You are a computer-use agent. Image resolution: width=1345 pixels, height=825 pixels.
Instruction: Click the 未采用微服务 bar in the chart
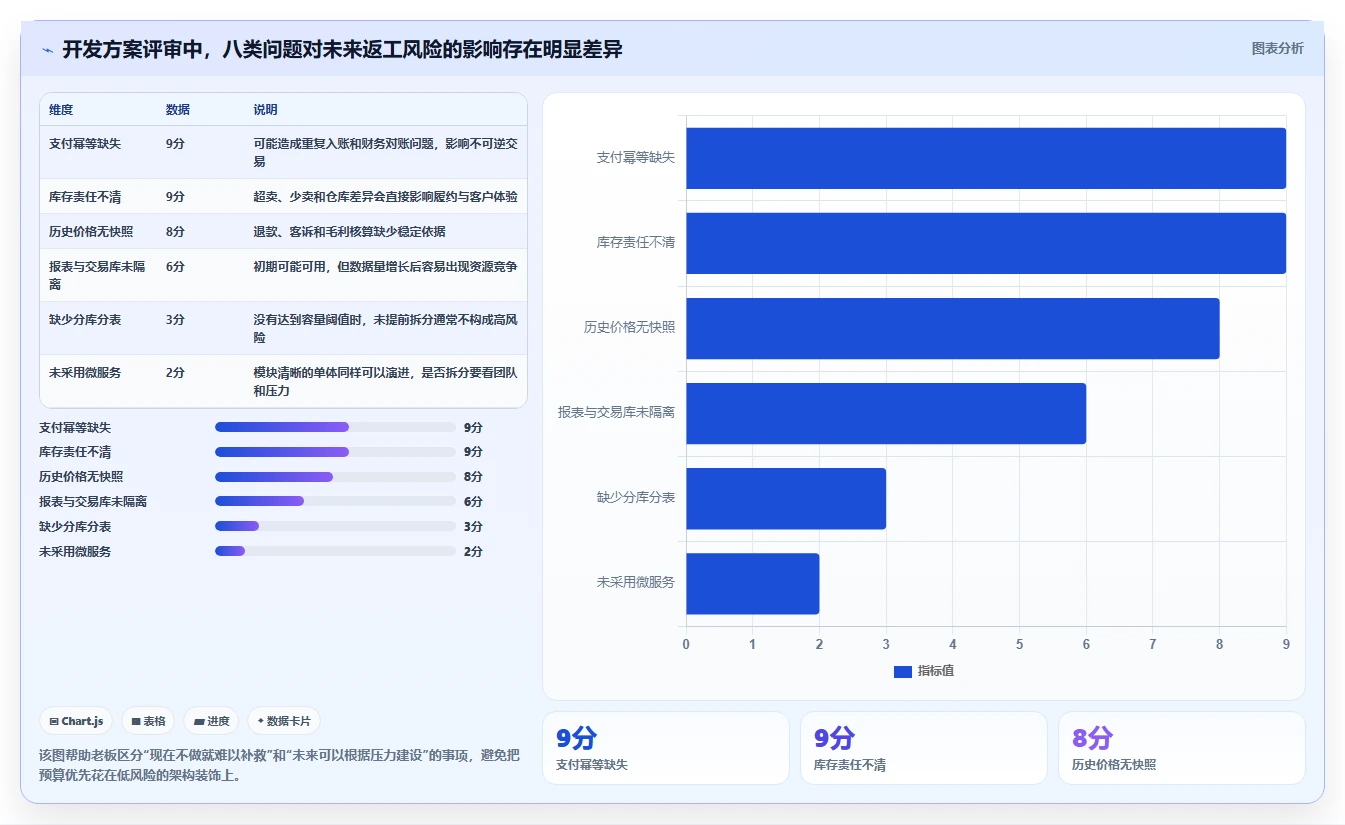tap(753, 583)
